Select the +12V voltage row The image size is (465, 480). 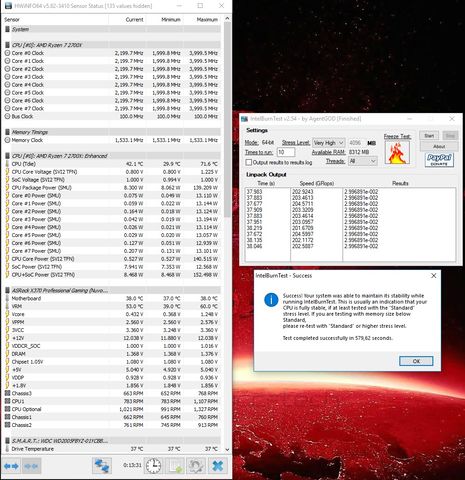[112, 338]
